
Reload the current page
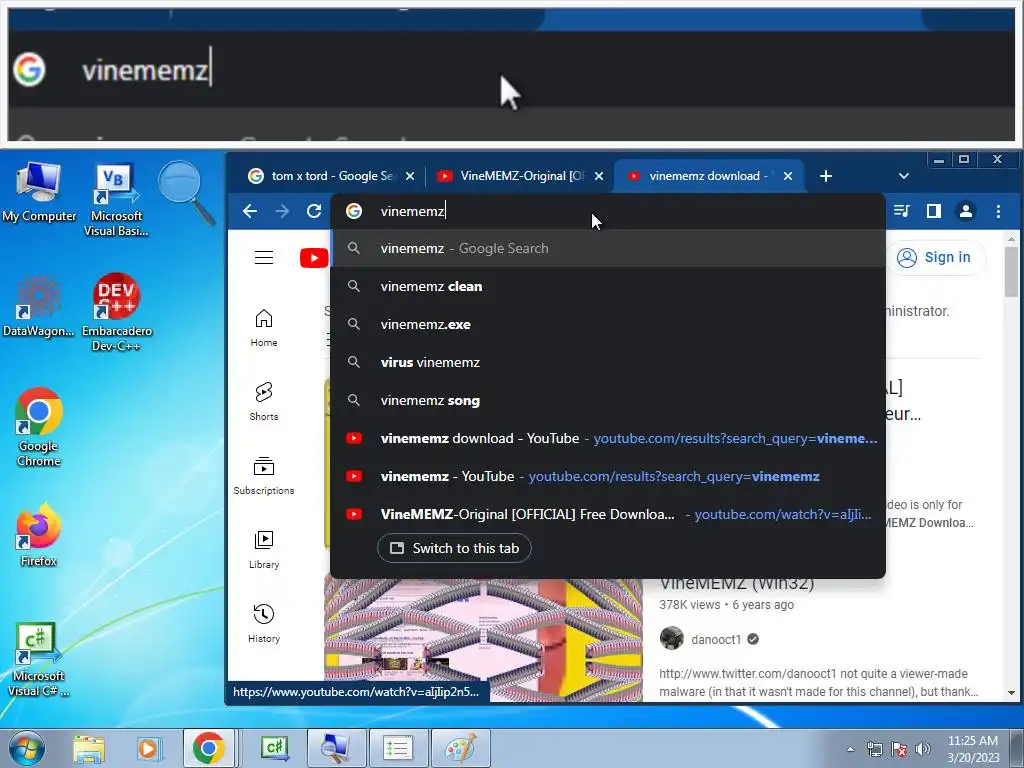point(314,211)
